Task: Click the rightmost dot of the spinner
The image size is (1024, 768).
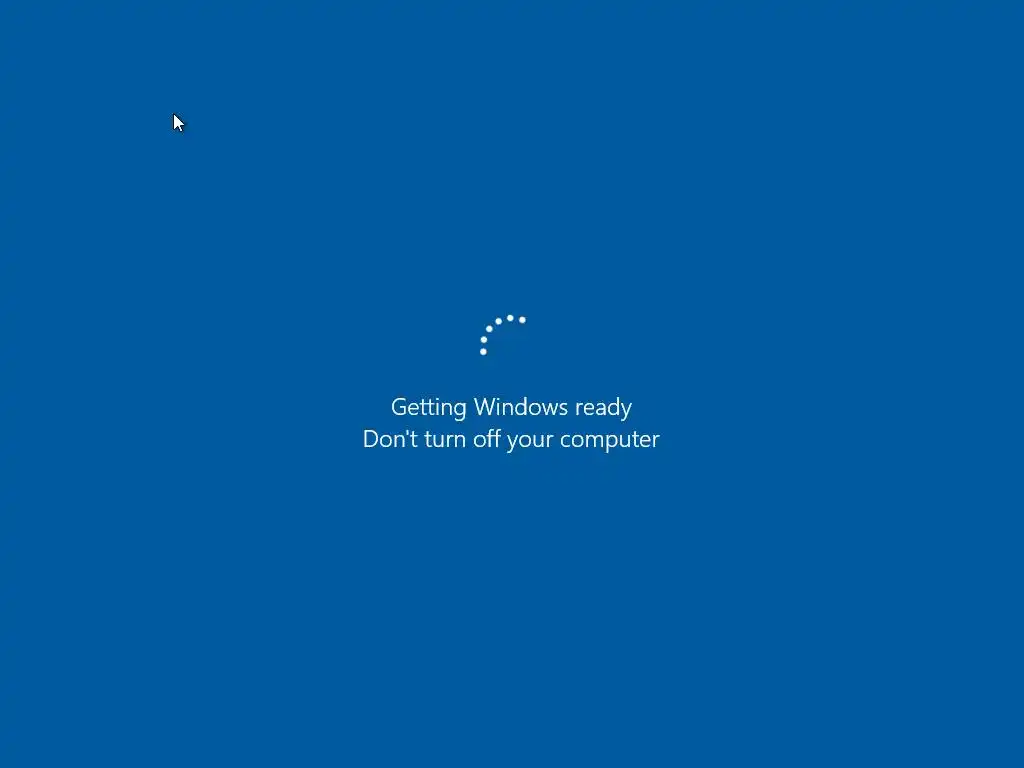Action: 522,319
